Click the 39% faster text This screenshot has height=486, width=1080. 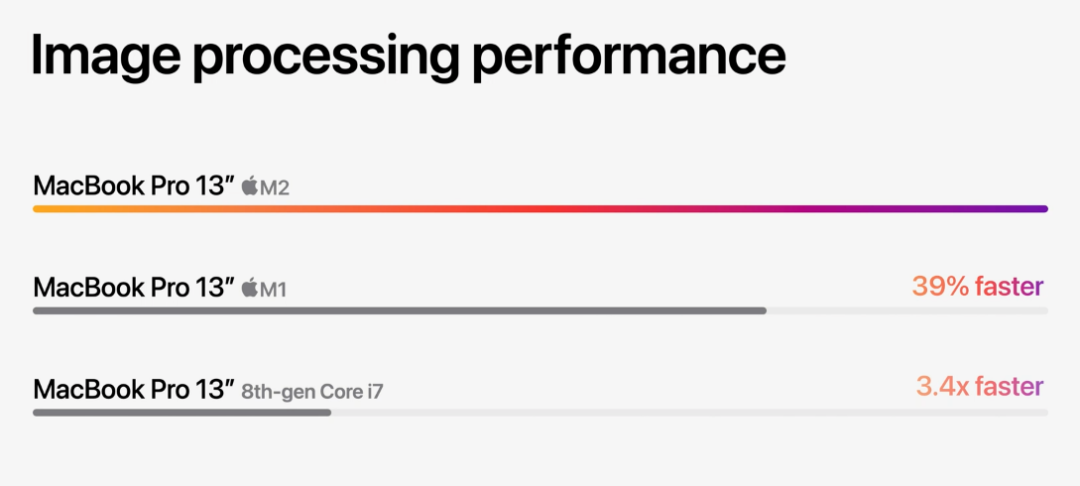977,286
